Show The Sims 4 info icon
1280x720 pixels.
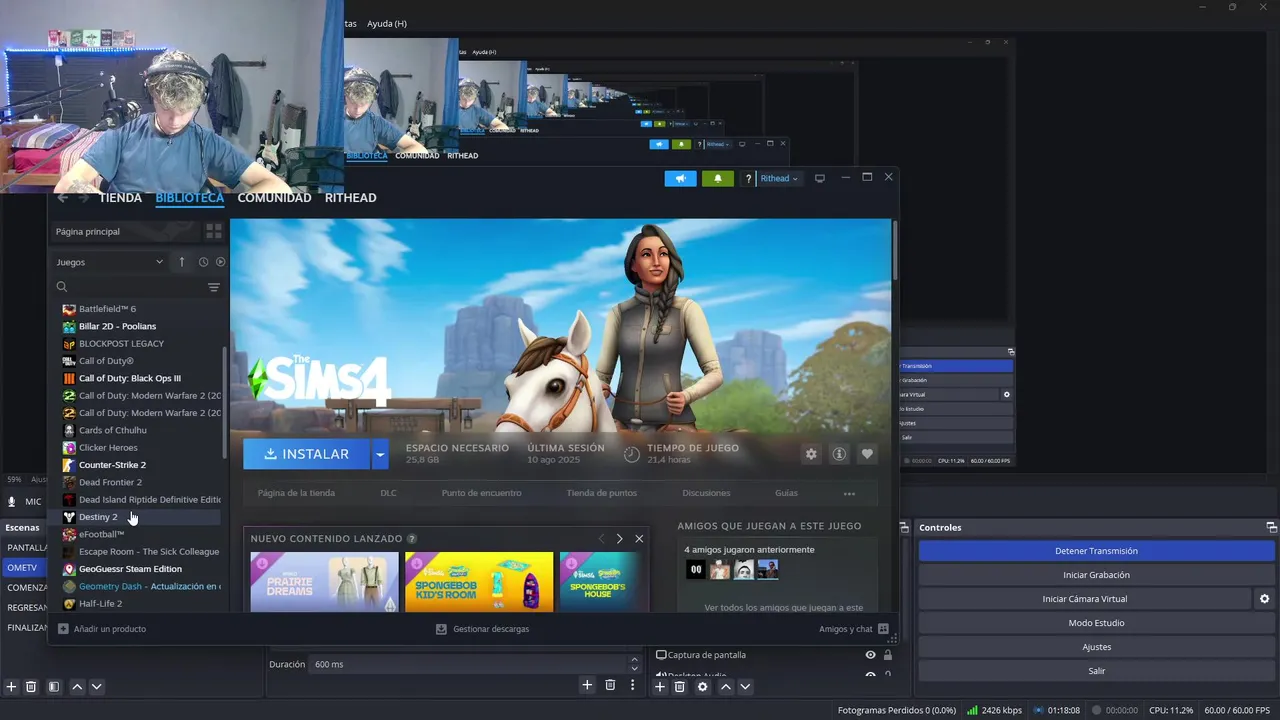[x=839, y=454]
